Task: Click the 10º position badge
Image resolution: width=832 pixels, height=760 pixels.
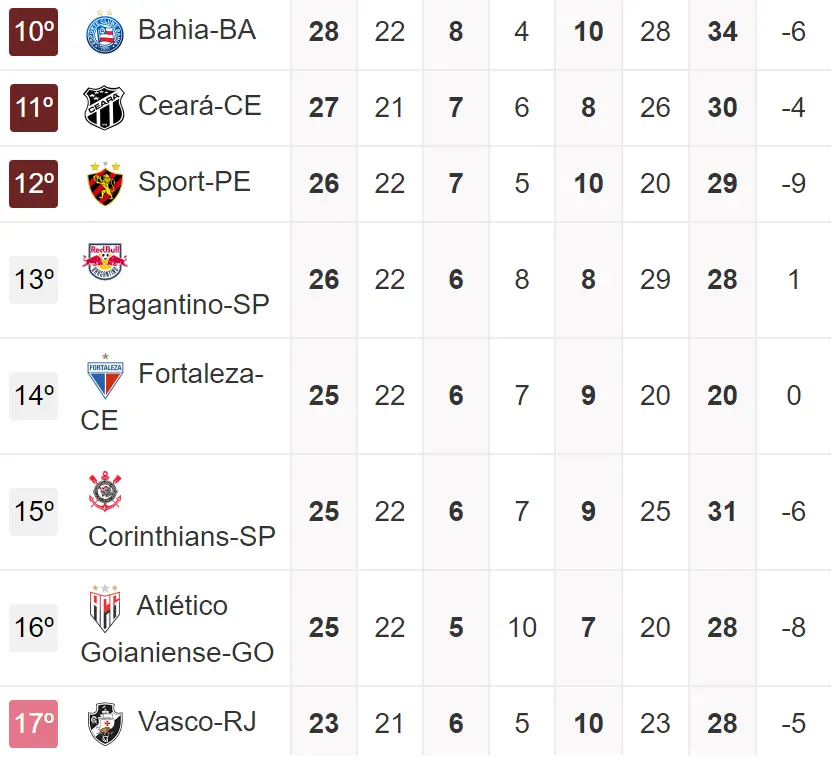Action: point(34,31)
